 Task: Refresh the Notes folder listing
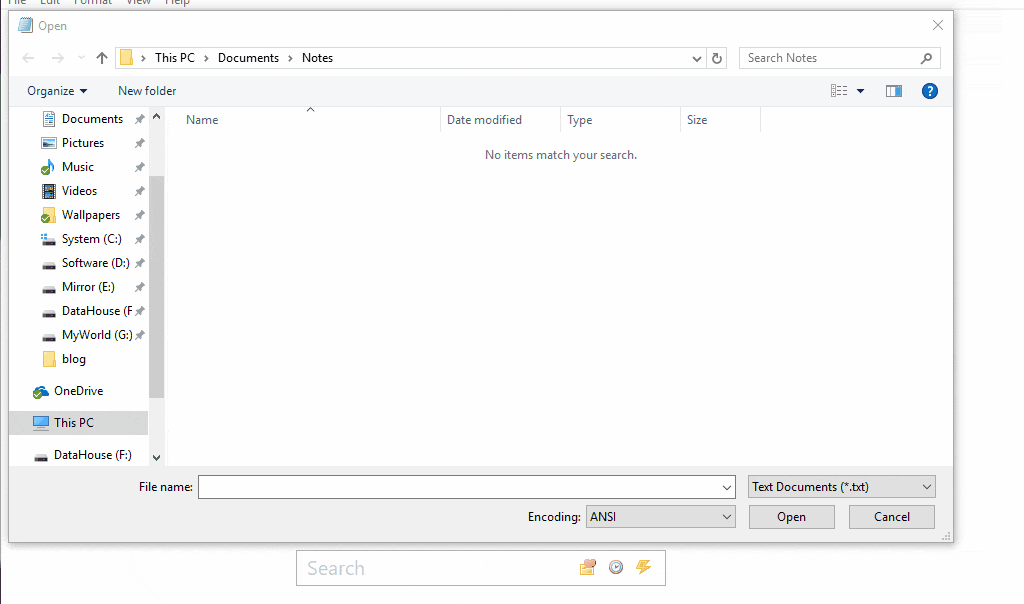click(x=717, y=58)
